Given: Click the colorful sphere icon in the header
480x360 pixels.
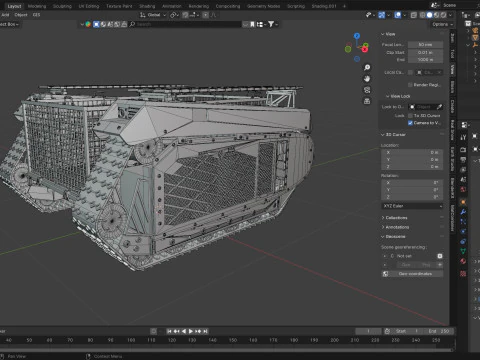Looking at the screenshot, I should click(88, 24).
